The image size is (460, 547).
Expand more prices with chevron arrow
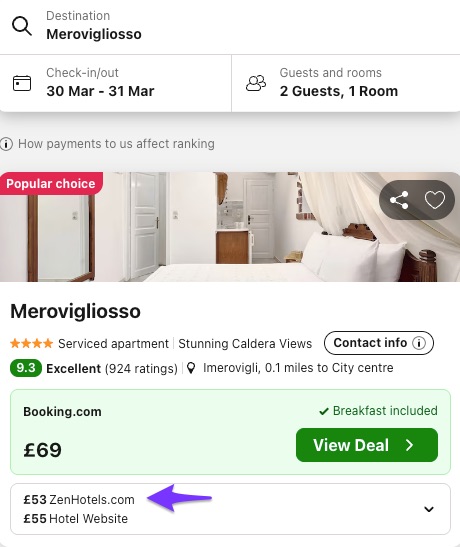coord(429,509)
